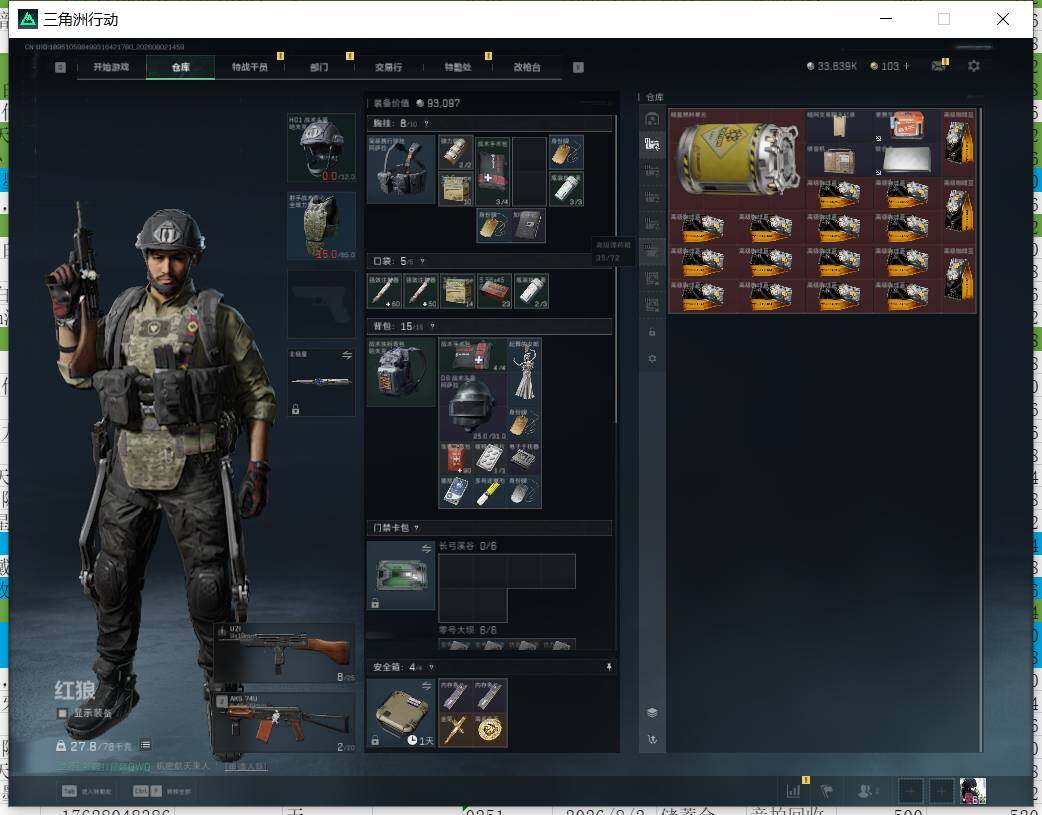Pin the 安全箱 section with pin icon

tap(609, 667)
